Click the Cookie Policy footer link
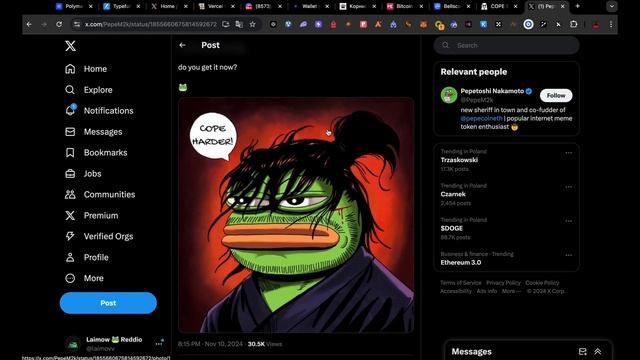Image resolution: width=640 pixels, height=360 pixels. tap(542, 283)
